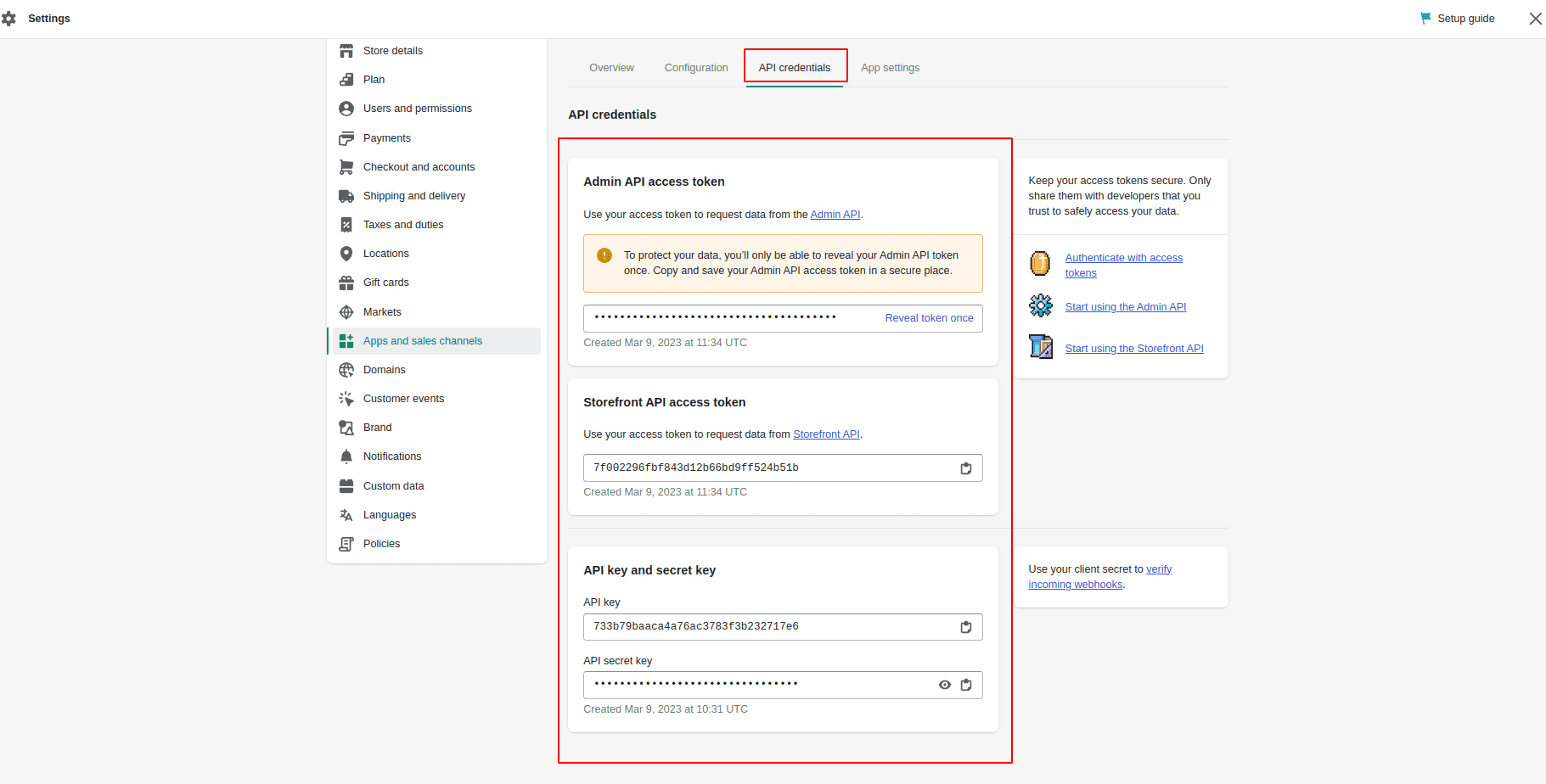Click the storefront icon beside Storefront API link
The width and height of the screenshot is (1546, 784).
tap(1041, 346)
